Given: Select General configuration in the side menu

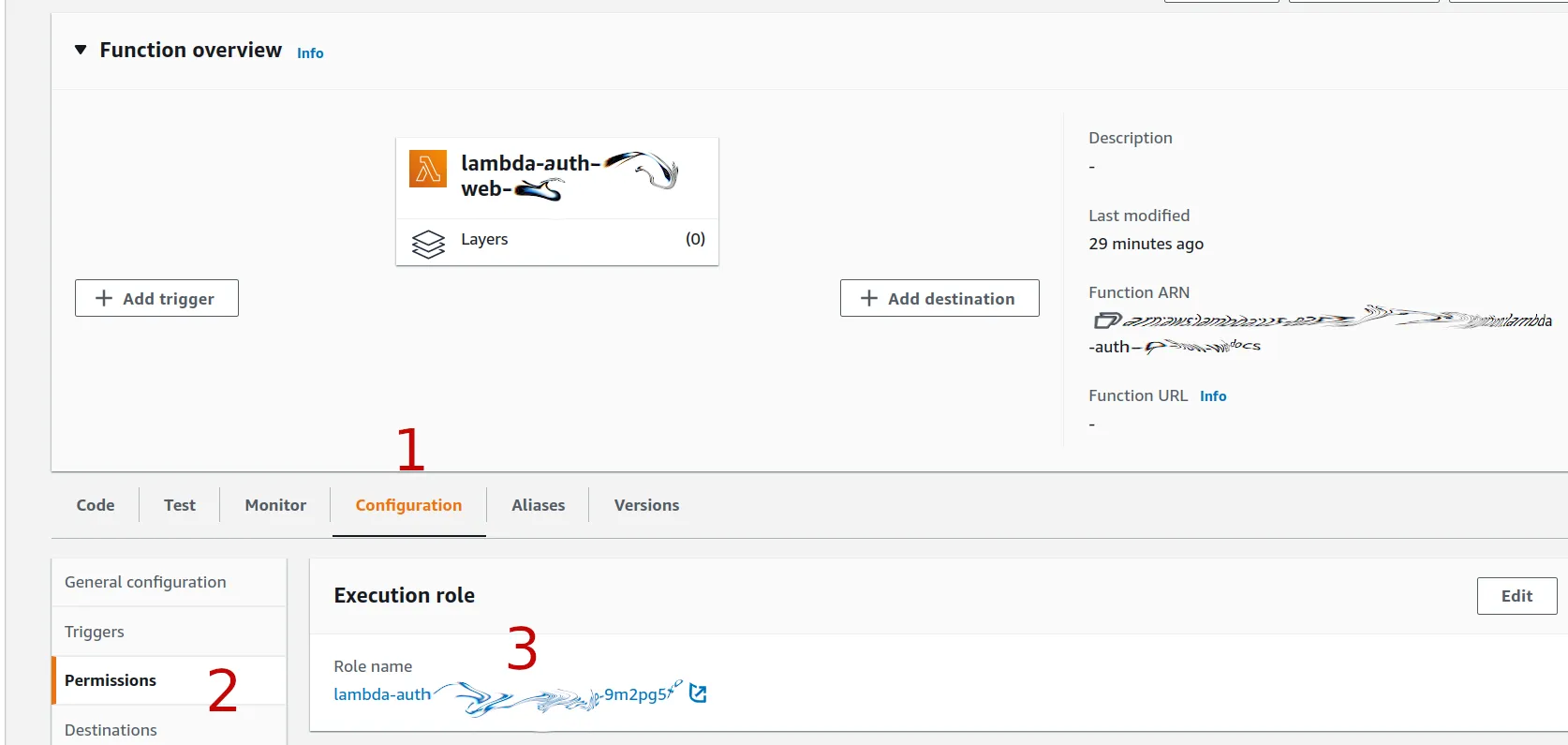Looking at the screenshot, I should pos(145,582).
